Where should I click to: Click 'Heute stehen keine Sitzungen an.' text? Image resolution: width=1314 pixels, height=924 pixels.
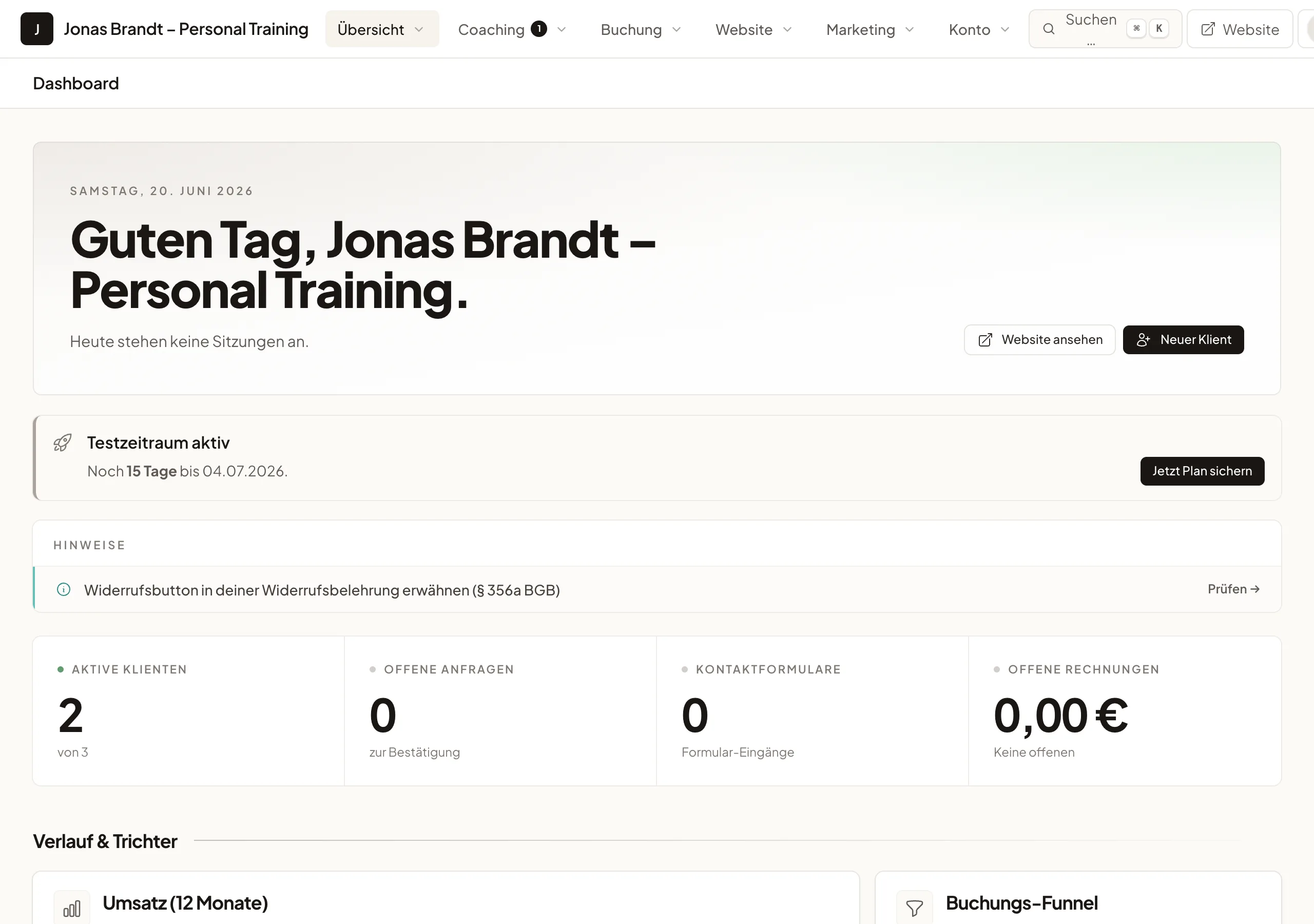tap(189, 342)
